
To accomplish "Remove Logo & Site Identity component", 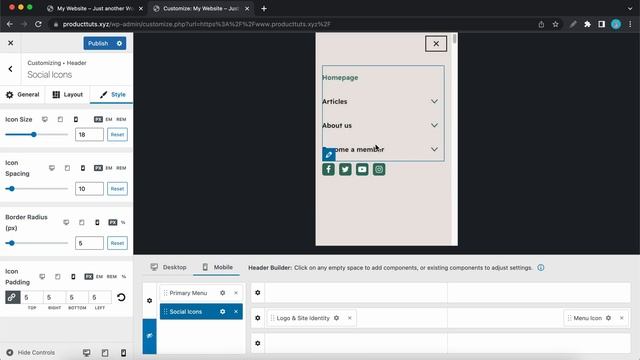I will [x=350, y=318].
